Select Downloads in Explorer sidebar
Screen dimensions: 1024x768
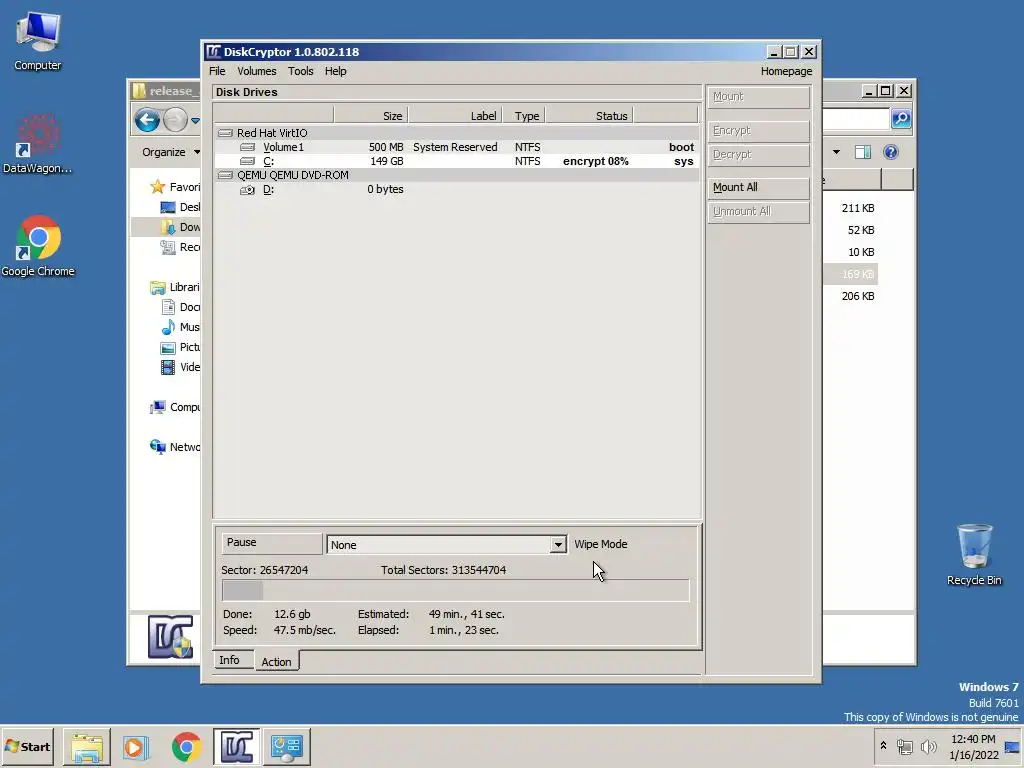pyautogui.click(x=180, y=227)
